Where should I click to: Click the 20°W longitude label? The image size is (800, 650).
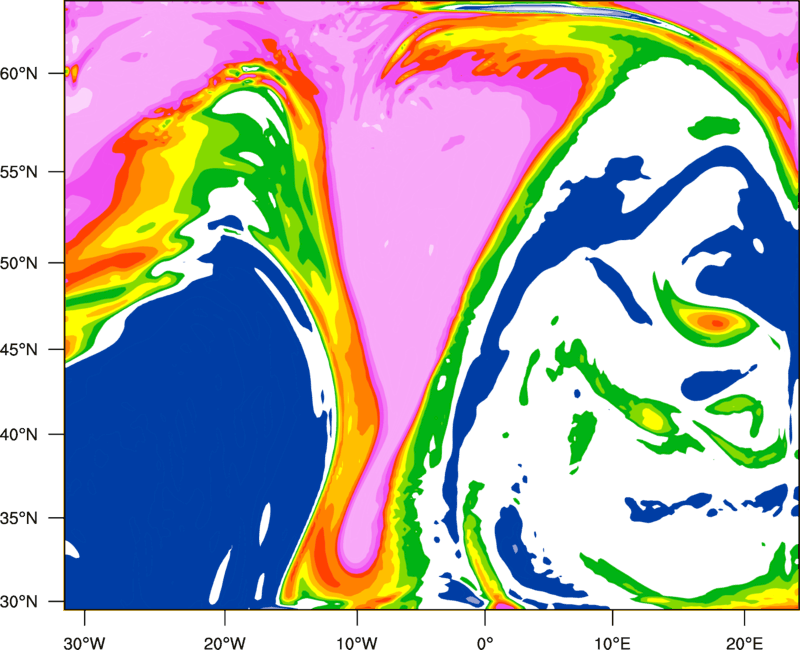click(224, 643)
